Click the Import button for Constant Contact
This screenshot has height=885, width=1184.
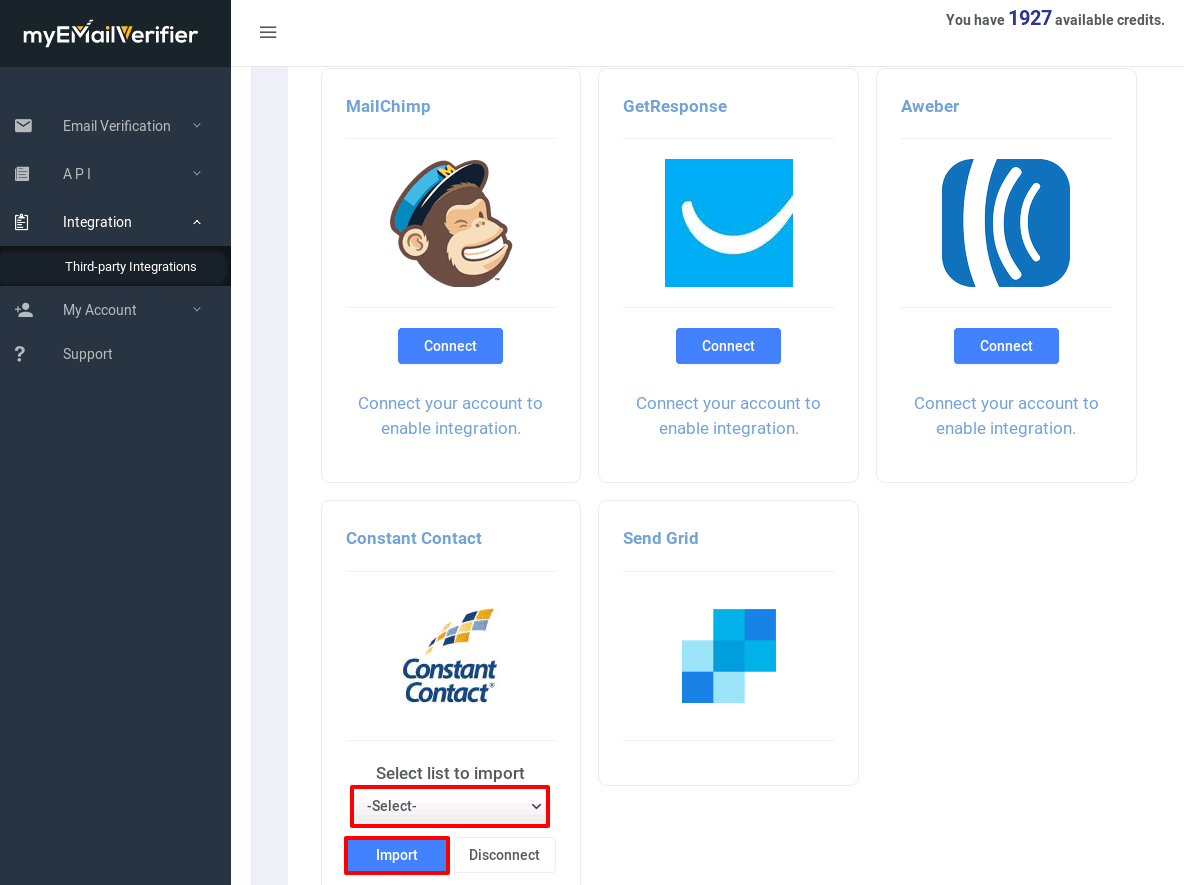pyautogui.click(x=396, y=855)
